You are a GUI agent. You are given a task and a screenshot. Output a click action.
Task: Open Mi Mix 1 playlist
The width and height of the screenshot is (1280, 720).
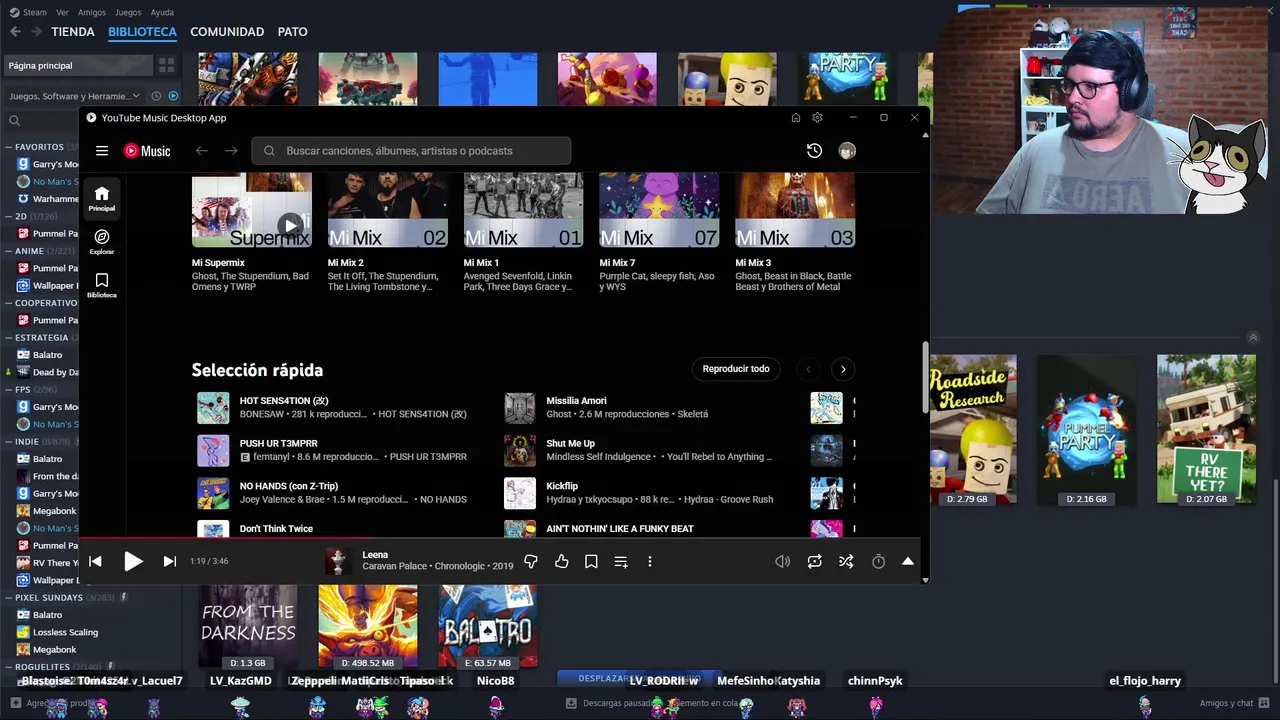(523, 210)
